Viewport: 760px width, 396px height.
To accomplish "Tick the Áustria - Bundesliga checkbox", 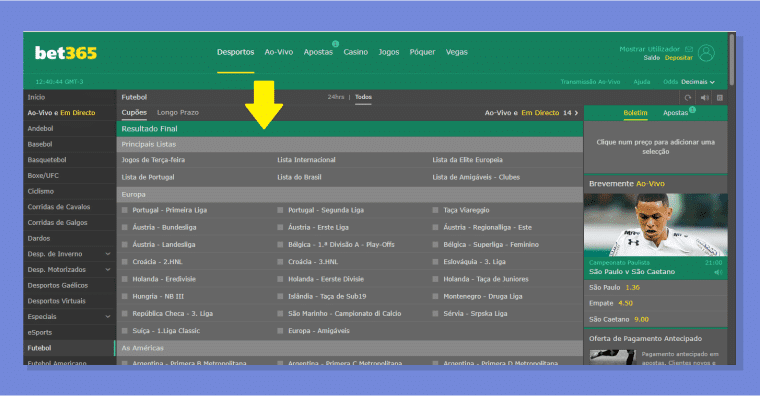I will point(125,227).
